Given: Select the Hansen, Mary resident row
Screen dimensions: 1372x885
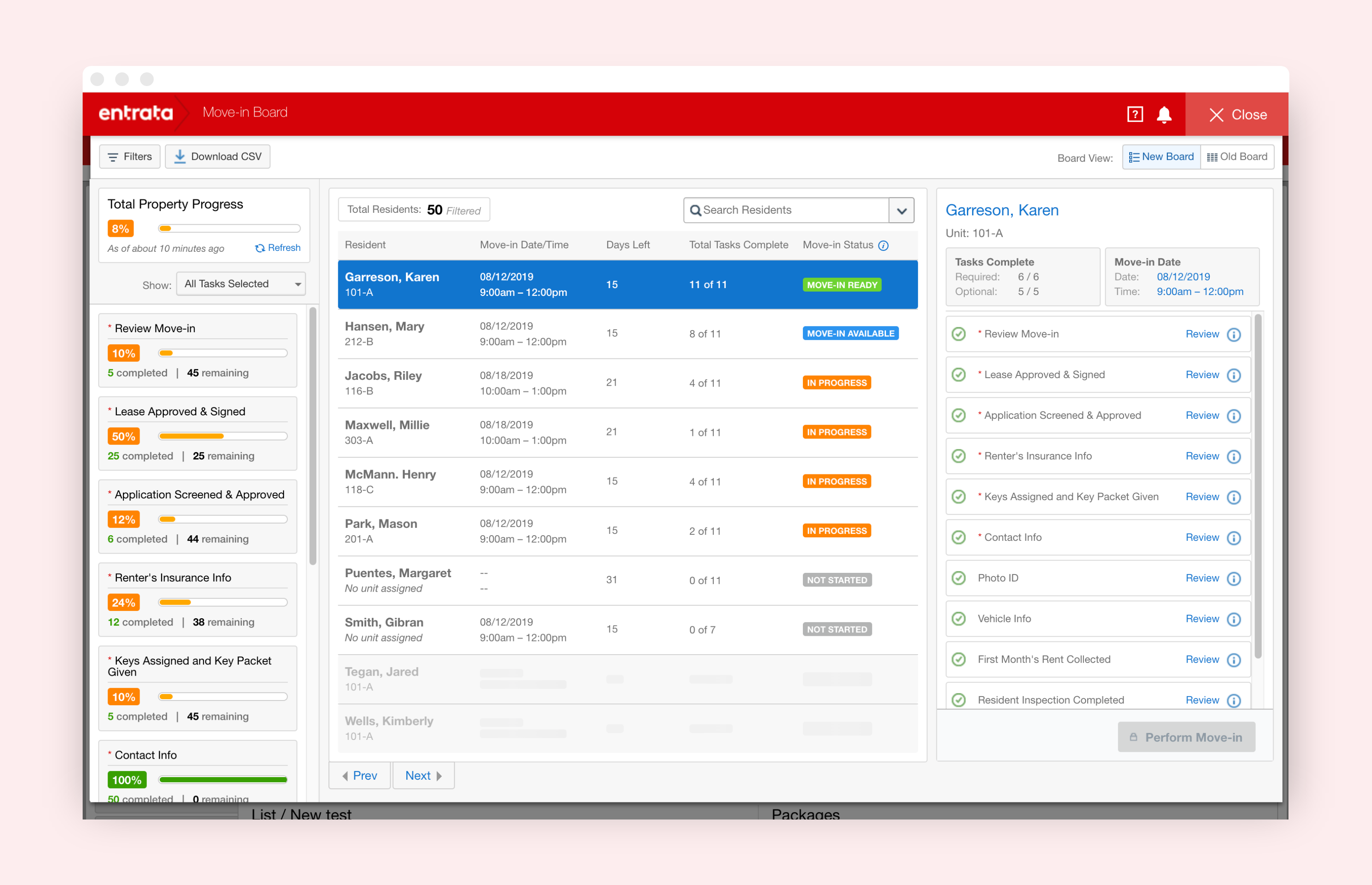Looking at the screenshot, I should pos(627,334).
